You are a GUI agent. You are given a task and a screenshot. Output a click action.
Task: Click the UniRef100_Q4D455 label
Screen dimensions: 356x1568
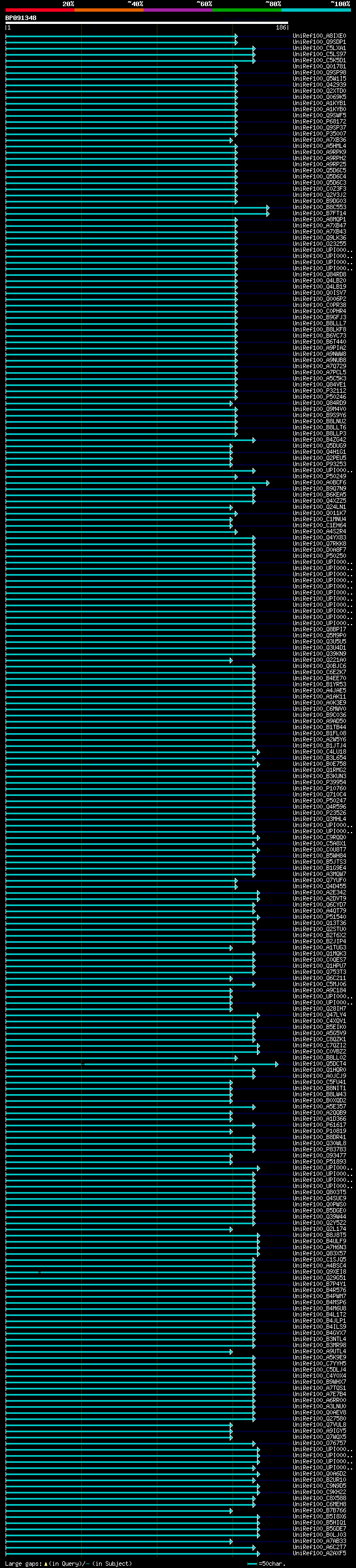[x=319, y=886]
